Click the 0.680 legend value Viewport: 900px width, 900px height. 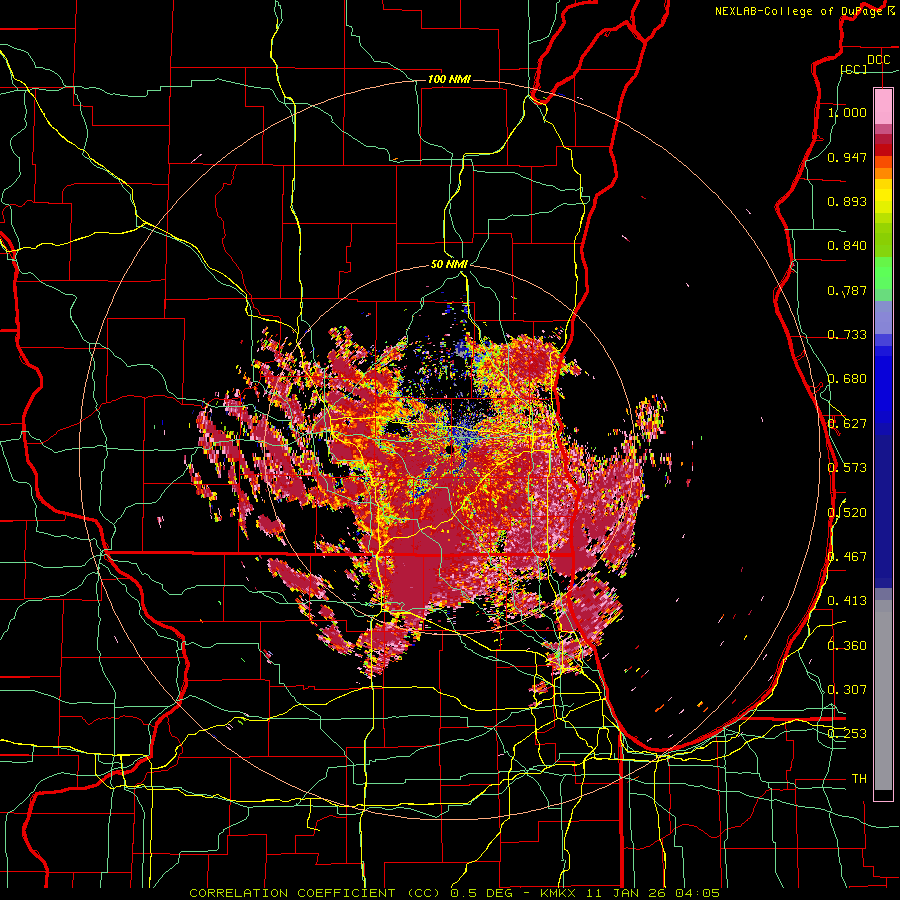pos(847,379)
